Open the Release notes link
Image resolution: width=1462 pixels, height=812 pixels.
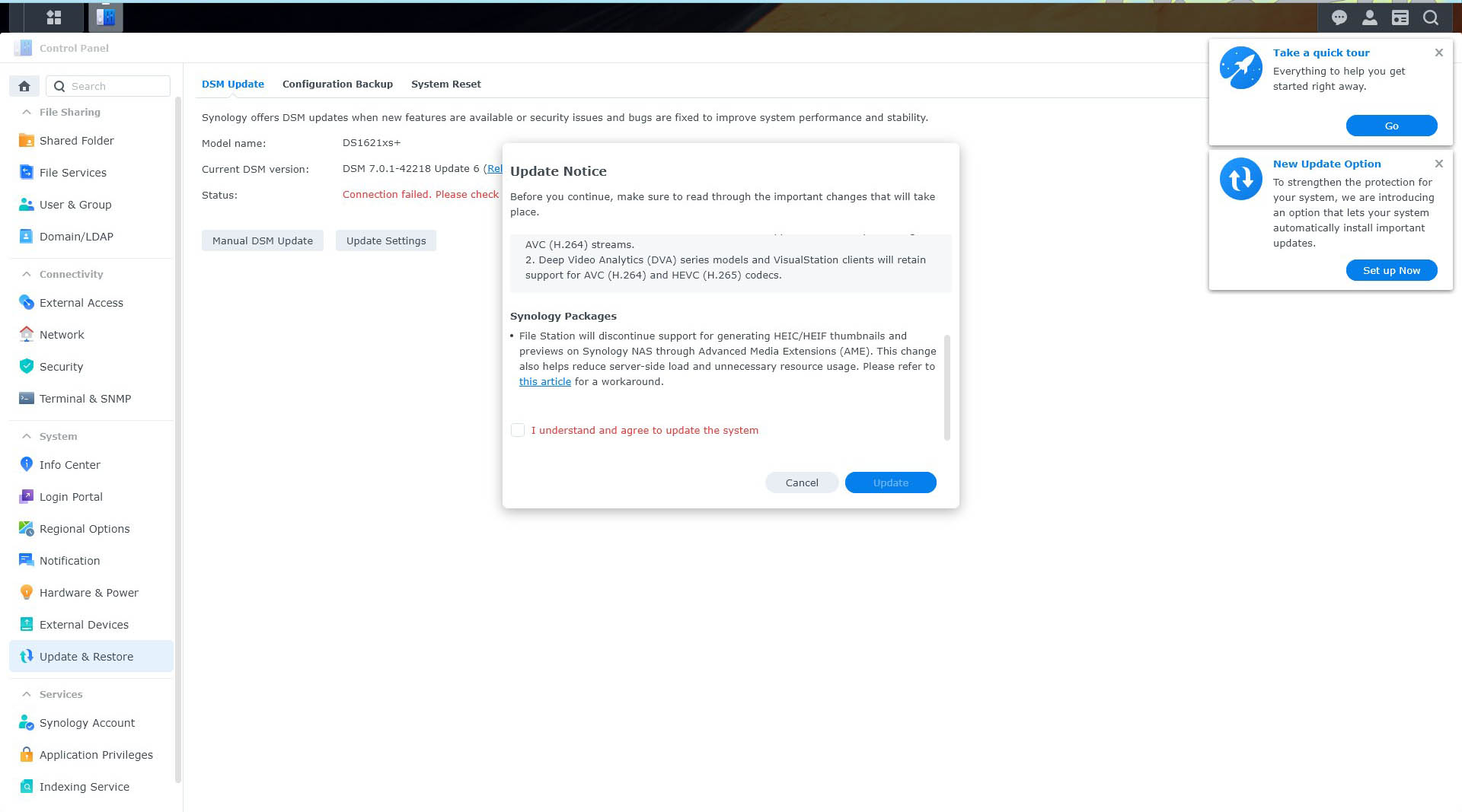click(x=494, y=169)
